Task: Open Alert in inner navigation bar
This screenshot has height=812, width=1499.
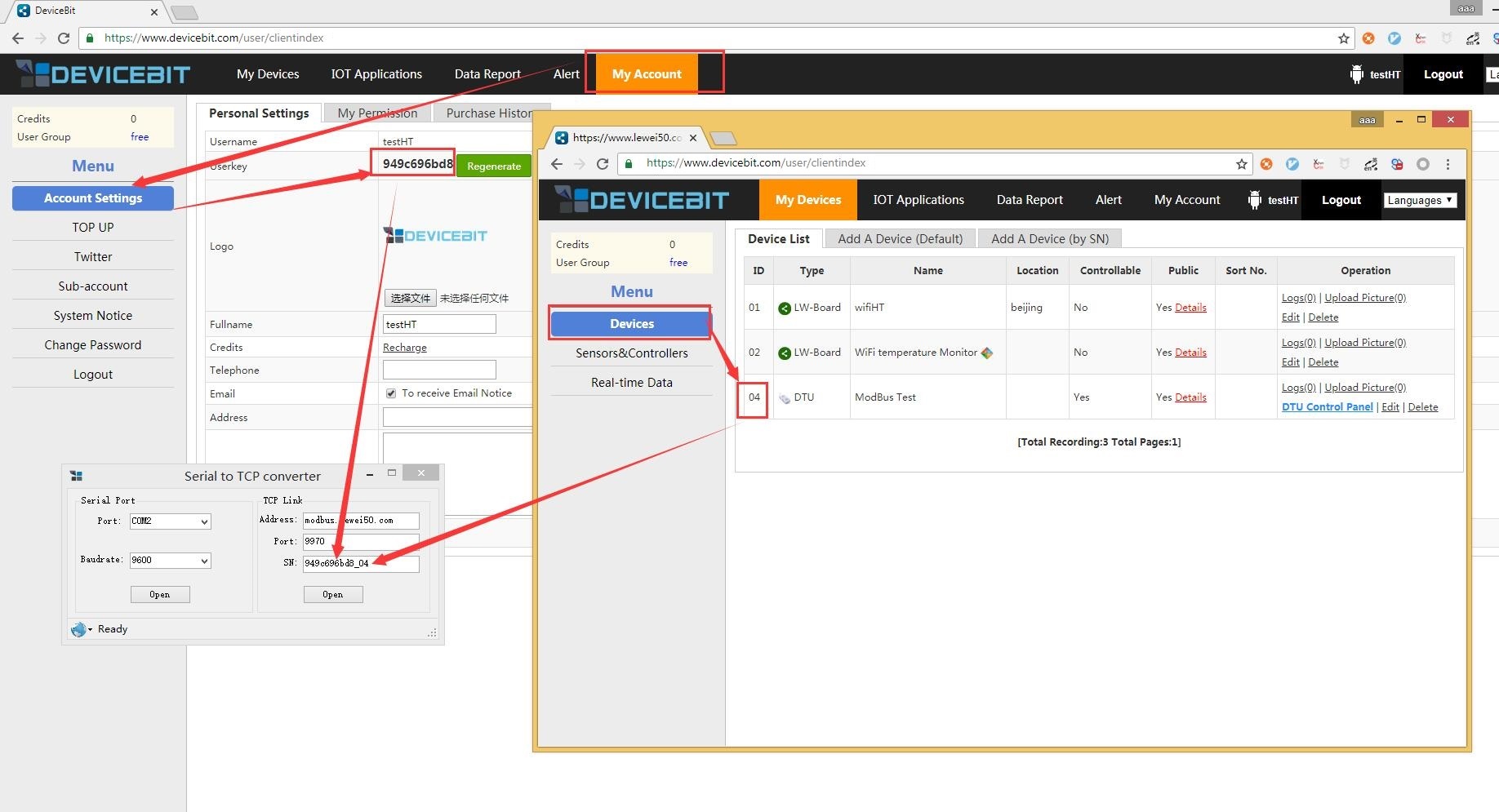Action: click(x=1109, y=200)
